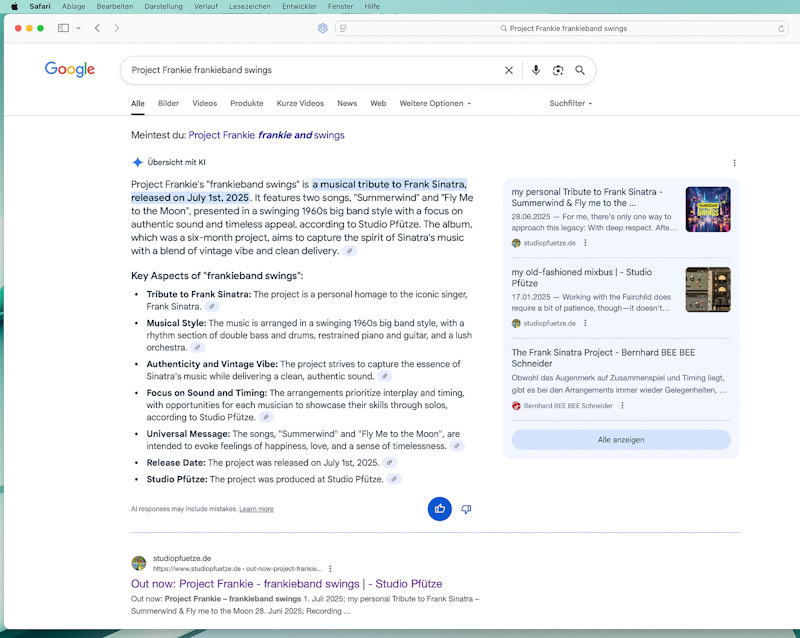Clear the search query
800x638 pixels.
pos(509,70)
